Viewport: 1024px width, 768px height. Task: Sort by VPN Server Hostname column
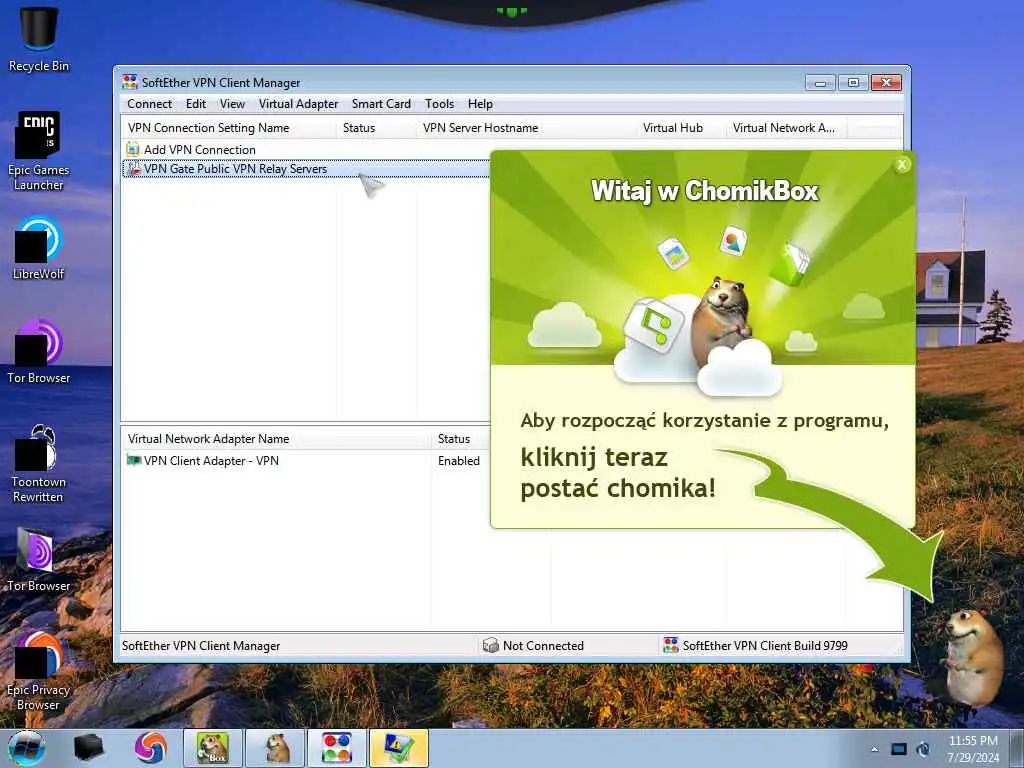(x=526, y=127)
